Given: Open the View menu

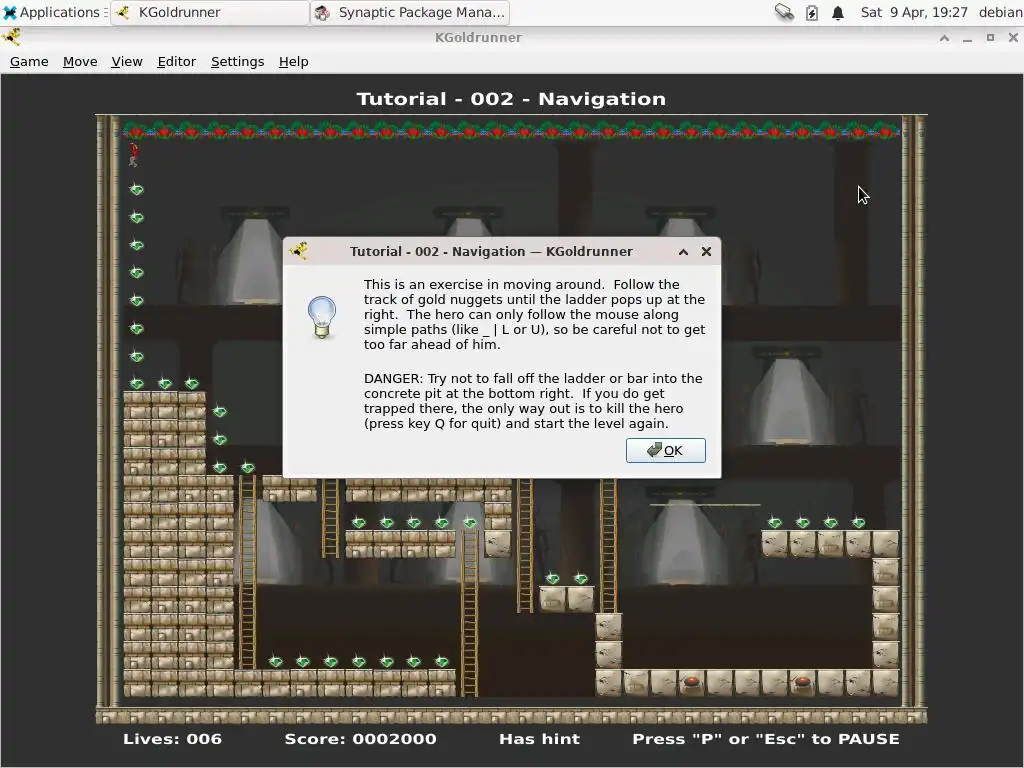Looking at the screenshot, I should (127, 61).
